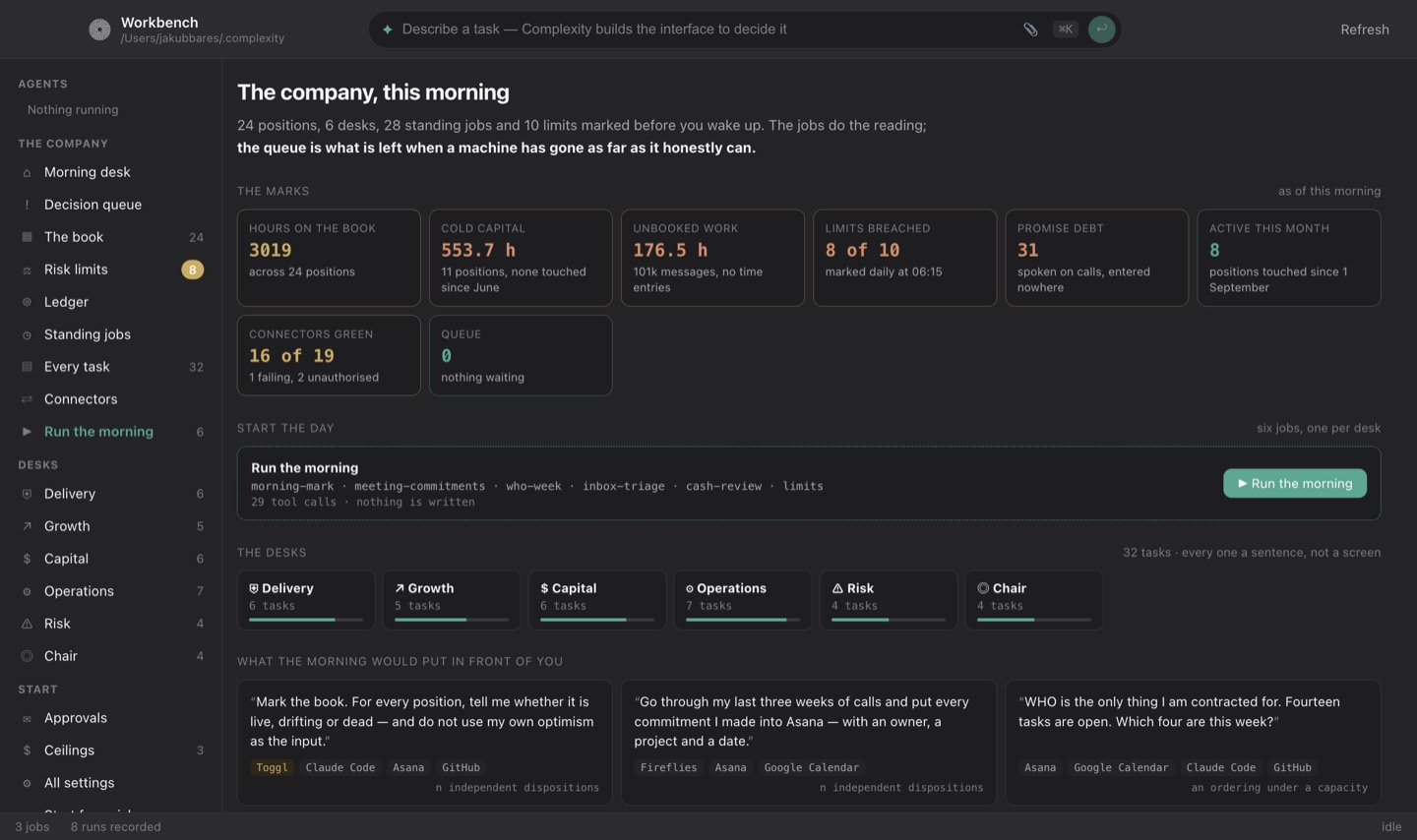Click the Limits breached metric card
This screenshot has width=1417, height=840.
pos(905,258)
